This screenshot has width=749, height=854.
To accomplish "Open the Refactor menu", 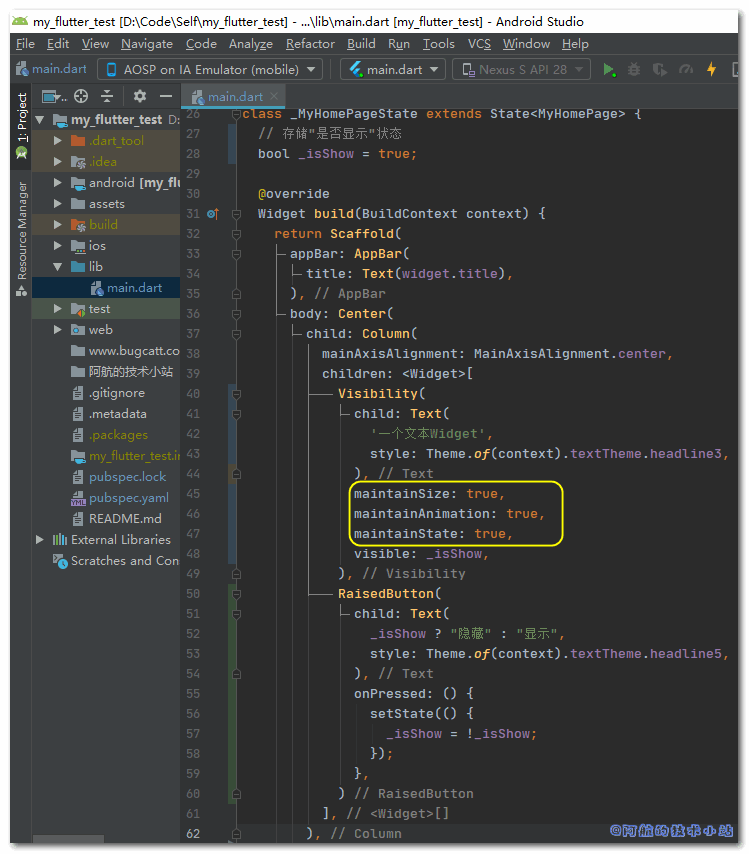I will tap(310, 44).
